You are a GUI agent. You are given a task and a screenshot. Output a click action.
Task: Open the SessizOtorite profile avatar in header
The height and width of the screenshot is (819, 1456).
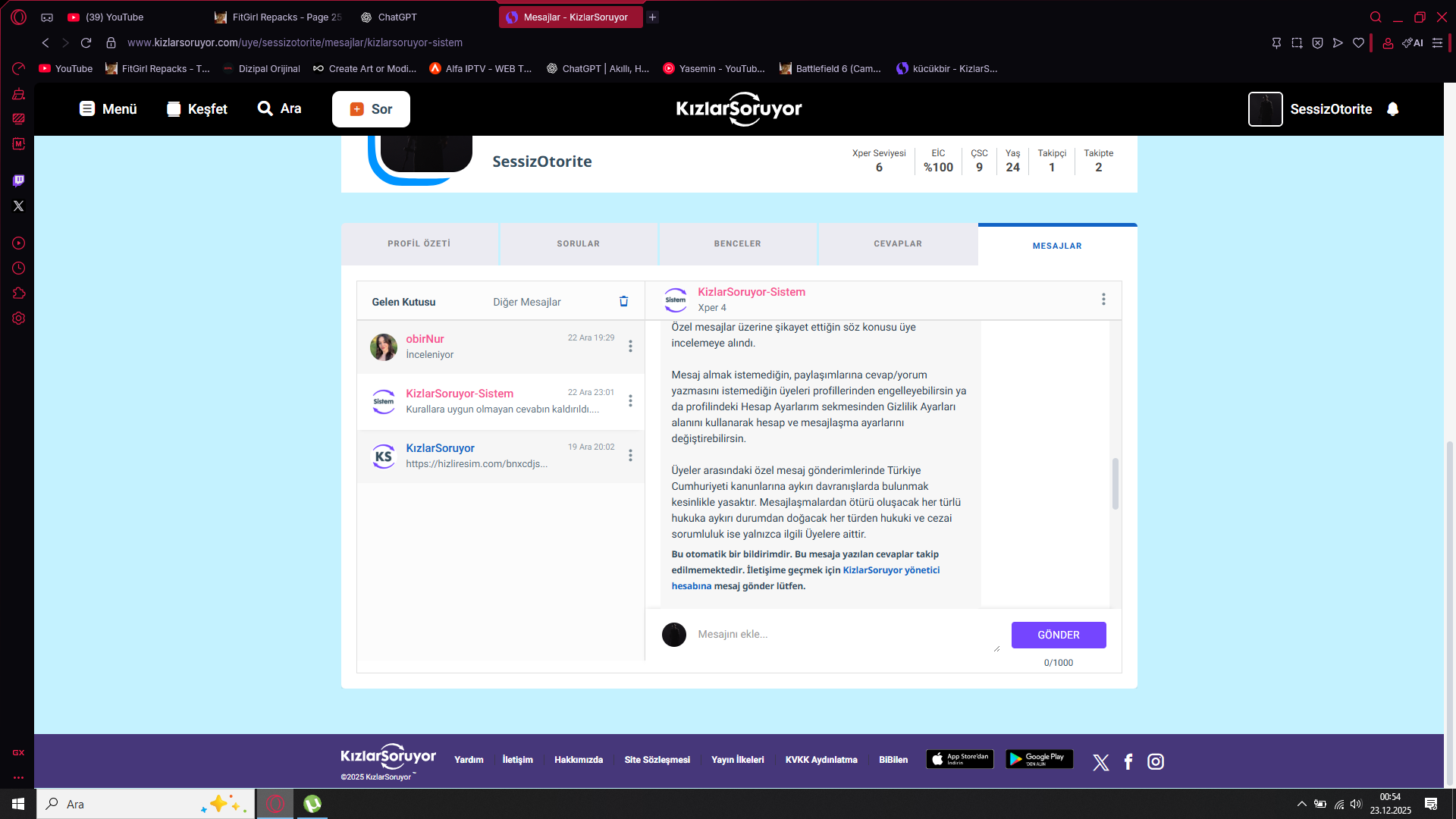(1265, 109)
